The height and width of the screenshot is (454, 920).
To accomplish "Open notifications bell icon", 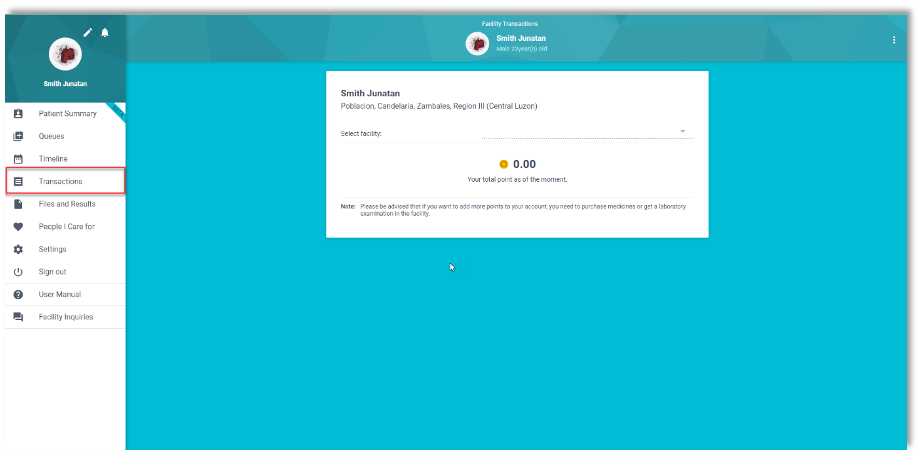I will tap(105, 32).
